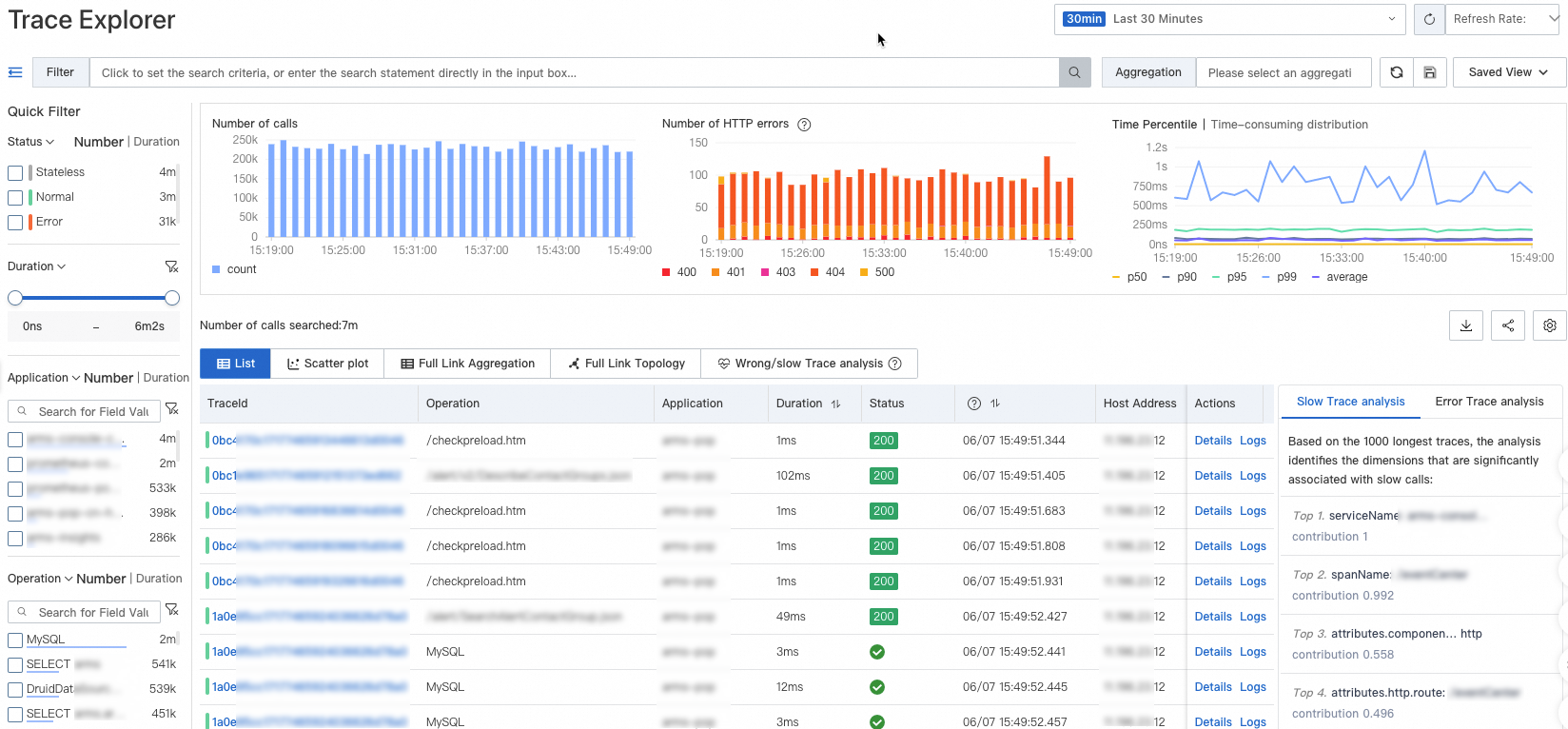The image size is (1568, 729).
Task: Focus the search criteria input box
Action: [x=574, y=72]
